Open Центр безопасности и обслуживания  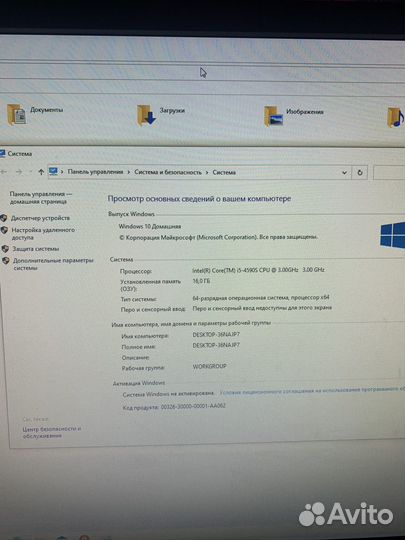[52, 432]
